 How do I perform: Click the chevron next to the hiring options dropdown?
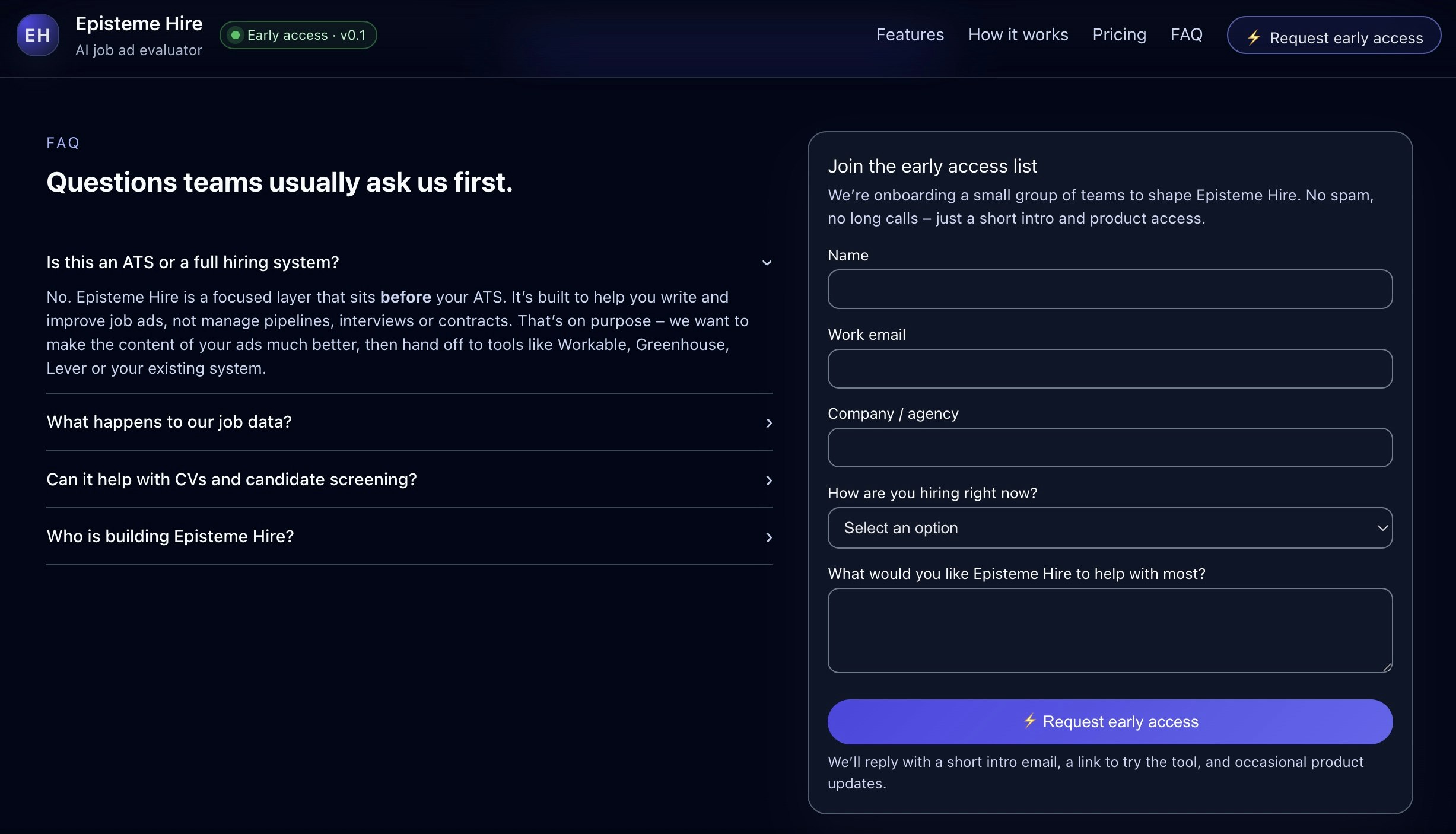coord(1382,527)
